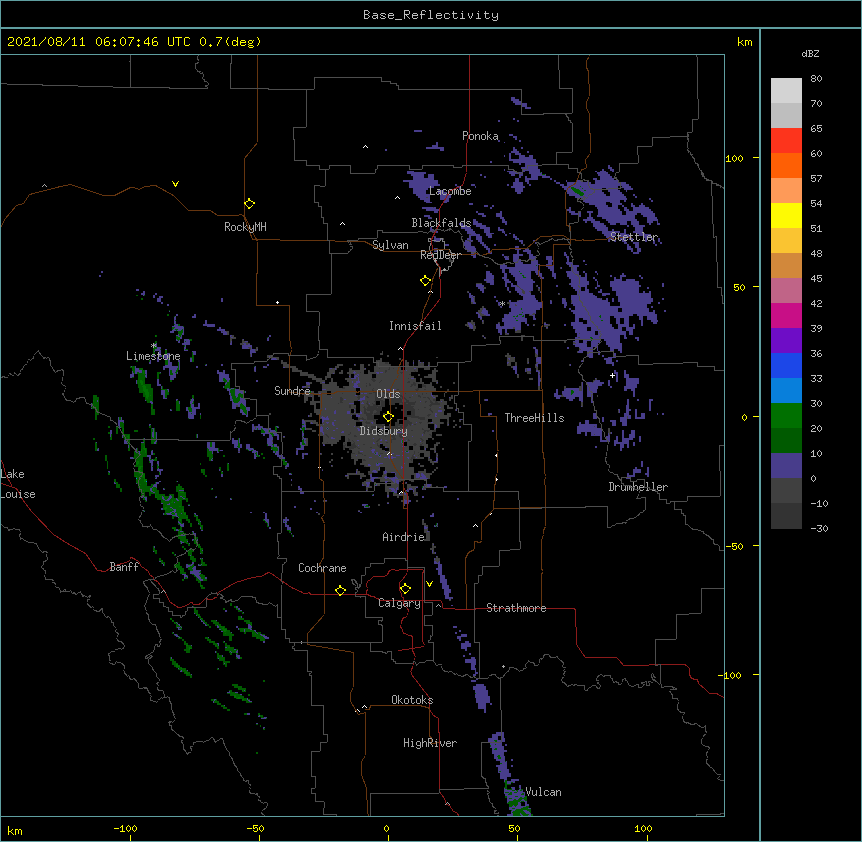Select the Olds label
Viewport: 862px width, 842px height.
388,394
